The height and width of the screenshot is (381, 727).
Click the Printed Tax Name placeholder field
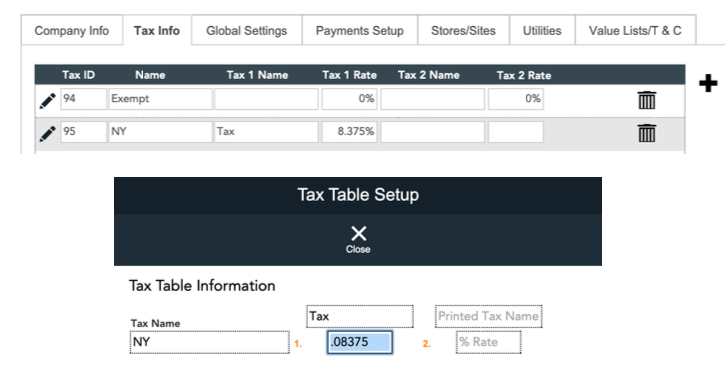[488, 317]
